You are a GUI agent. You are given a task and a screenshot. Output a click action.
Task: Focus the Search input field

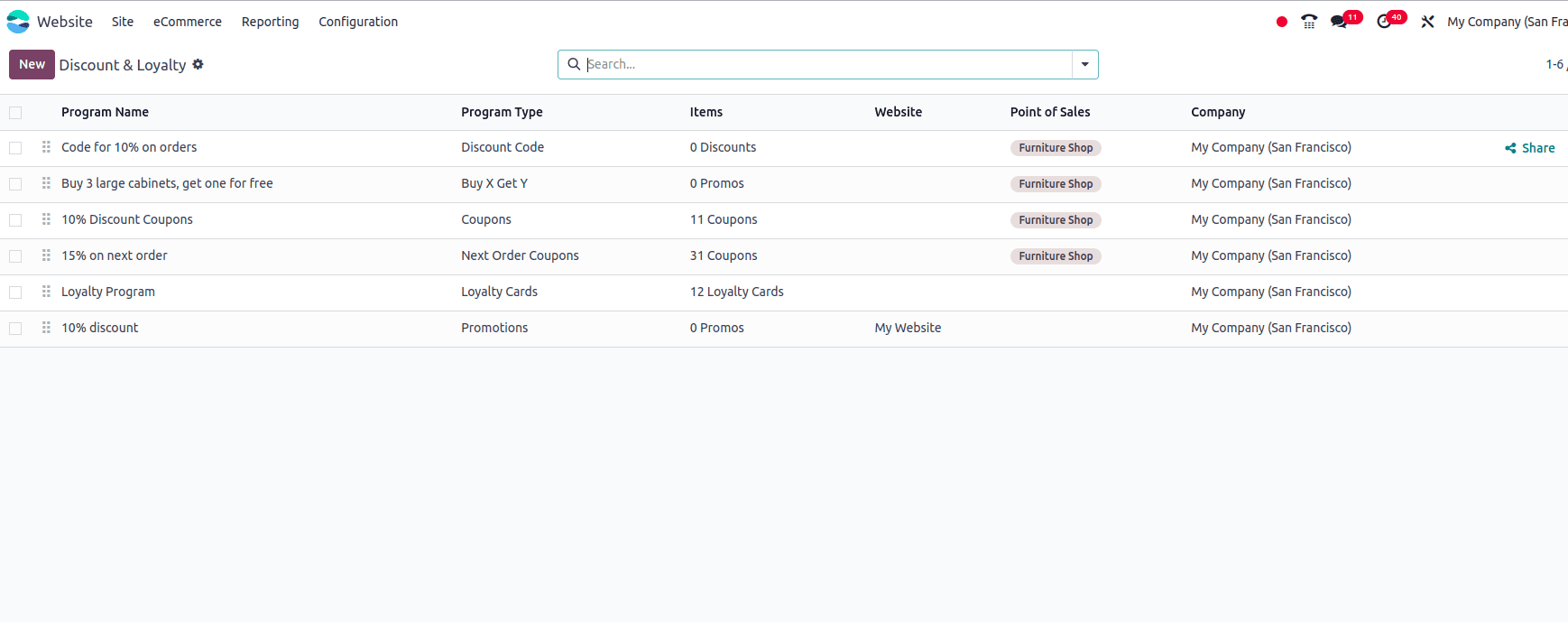click(x=827, y=64)
